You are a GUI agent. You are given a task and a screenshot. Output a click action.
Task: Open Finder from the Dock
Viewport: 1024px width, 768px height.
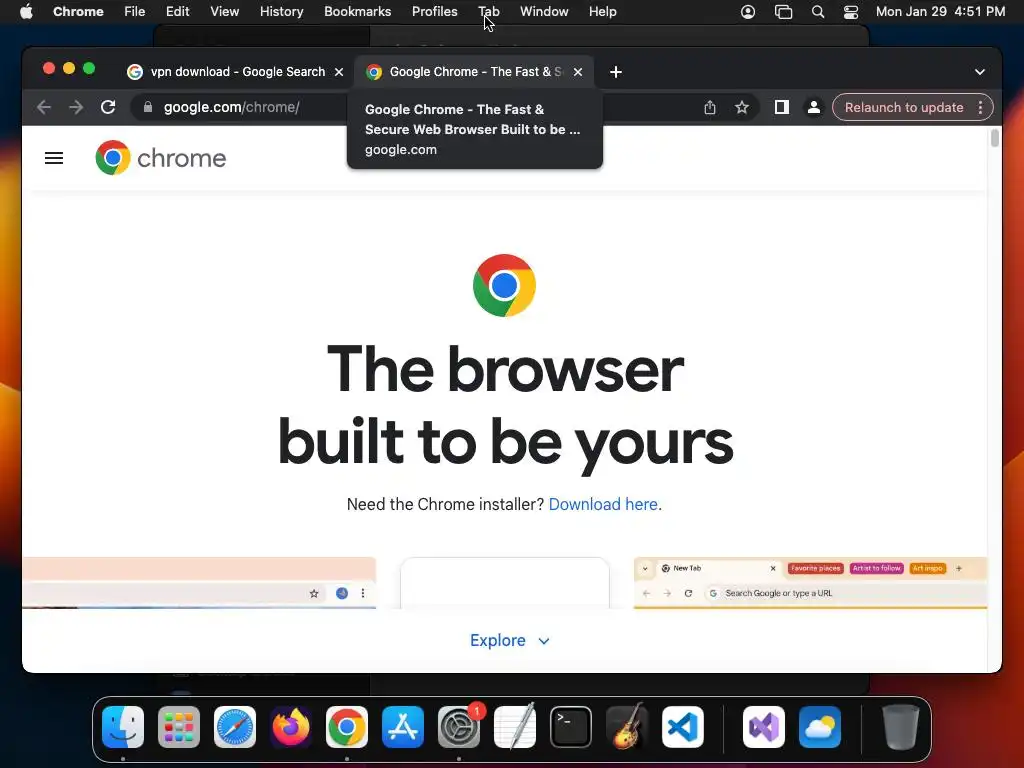123,727
